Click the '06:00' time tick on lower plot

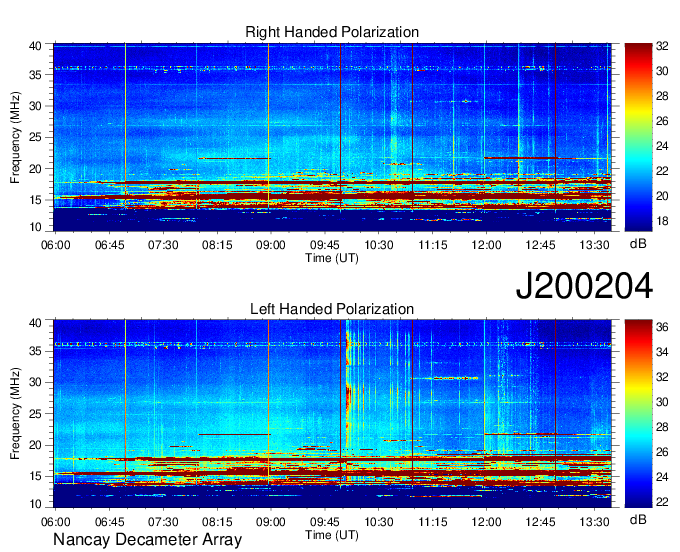click(56, 521)
